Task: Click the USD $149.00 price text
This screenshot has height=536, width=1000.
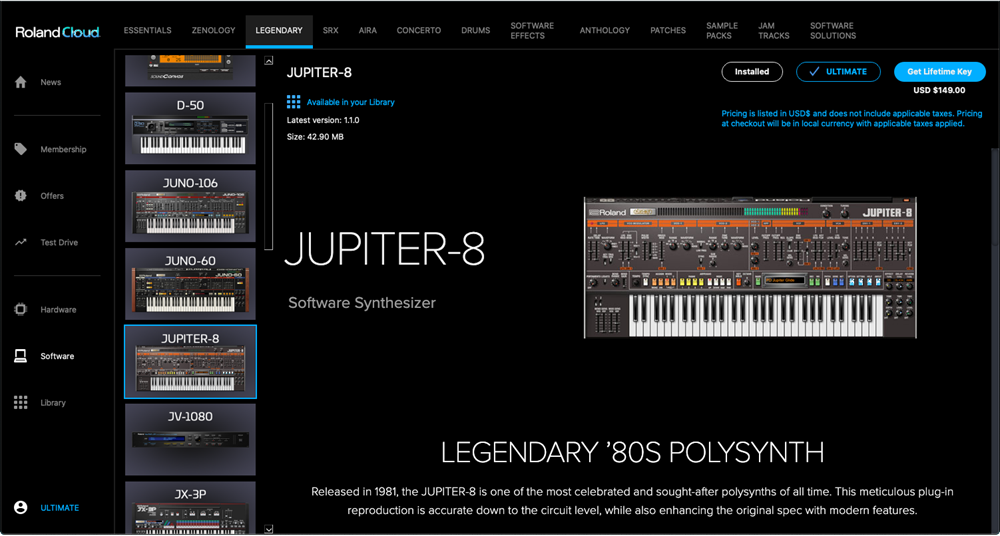Action: point(939,91)
